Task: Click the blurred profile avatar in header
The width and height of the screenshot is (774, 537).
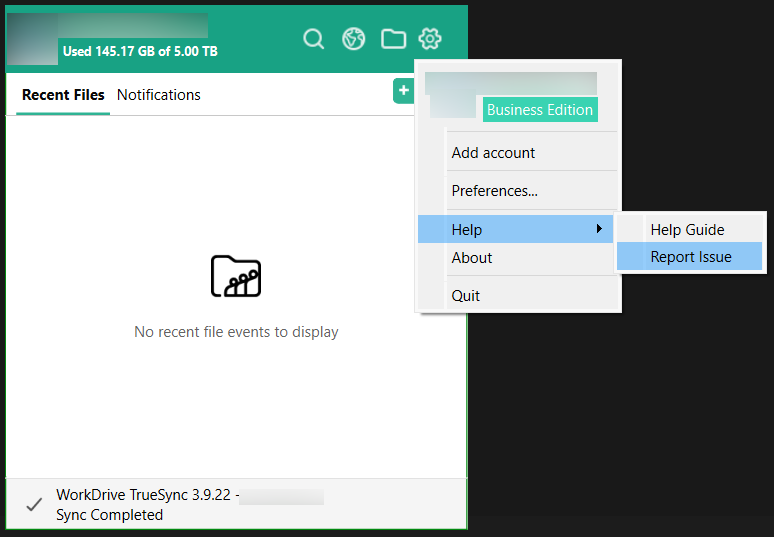Action: coord(33,38)
